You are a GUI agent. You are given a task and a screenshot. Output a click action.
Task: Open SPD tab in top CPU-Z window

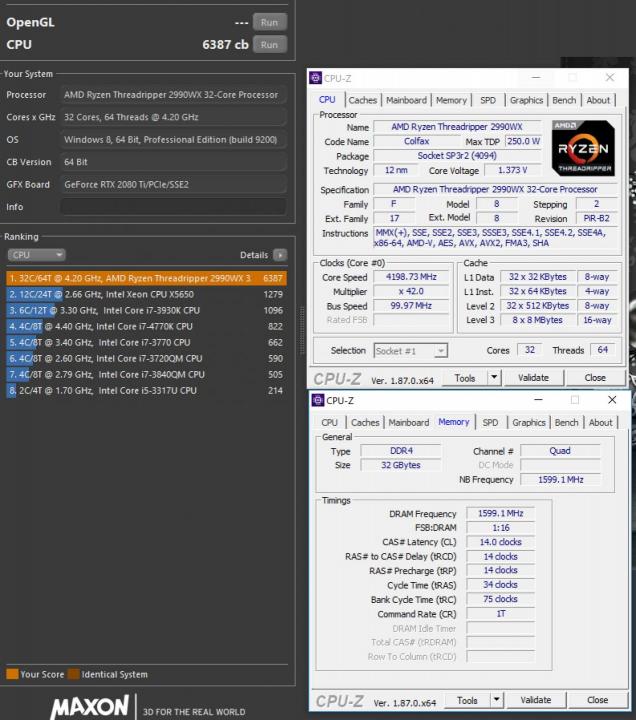click(x=488, y=100)
